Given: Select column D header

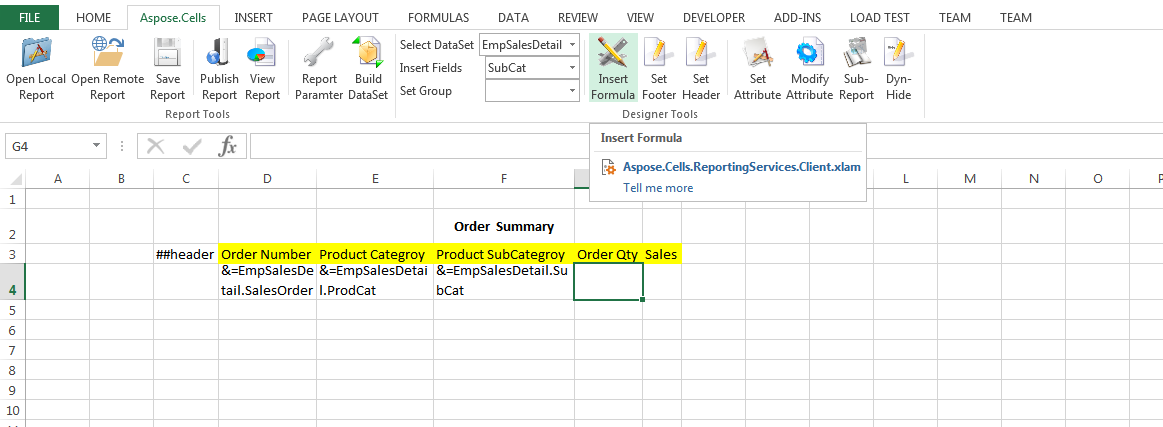Looking at the screenshot, I should pos(268,179).
